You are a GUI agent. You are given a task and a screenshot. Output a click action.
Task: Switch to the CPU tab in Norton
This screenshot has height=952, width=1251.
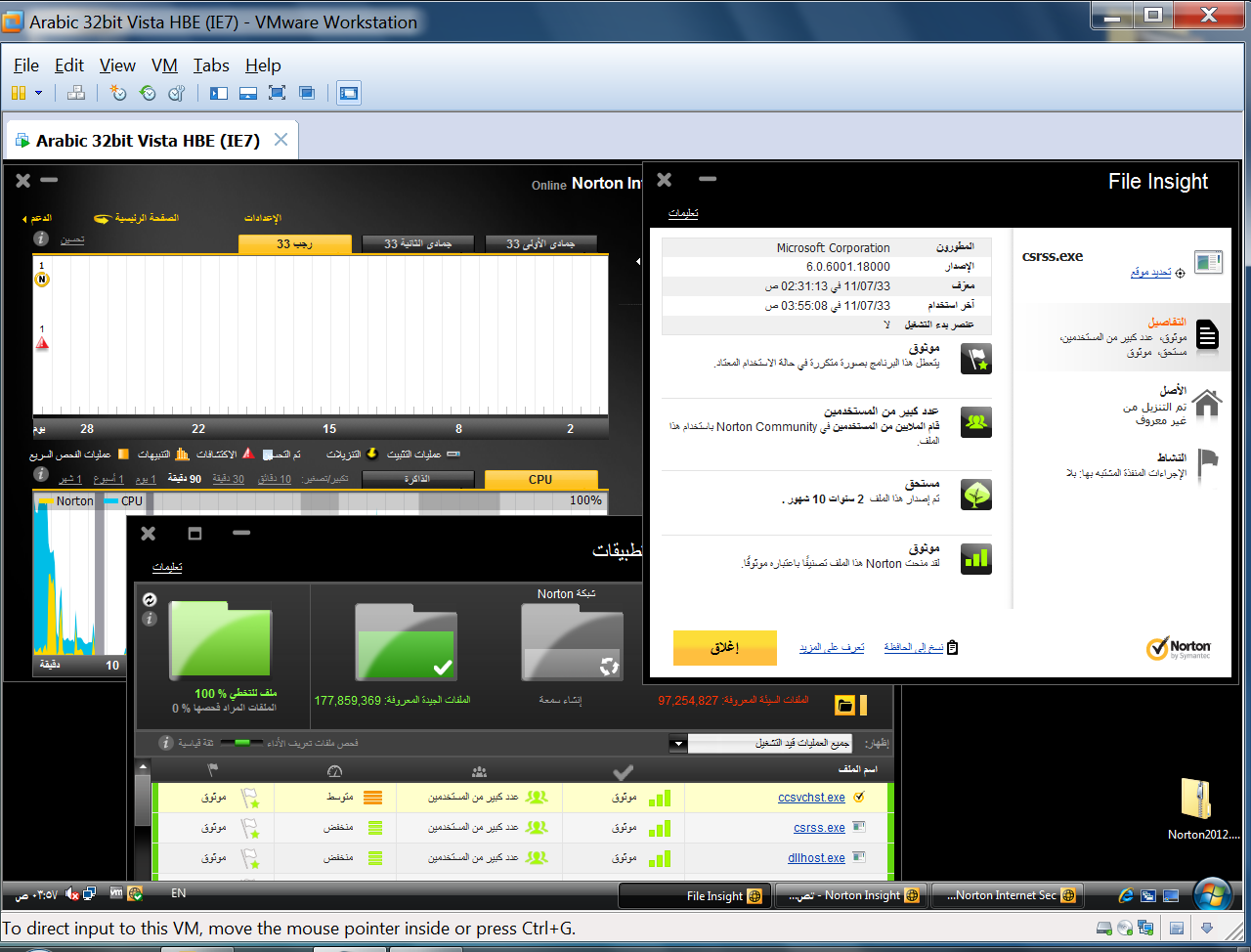540,479
